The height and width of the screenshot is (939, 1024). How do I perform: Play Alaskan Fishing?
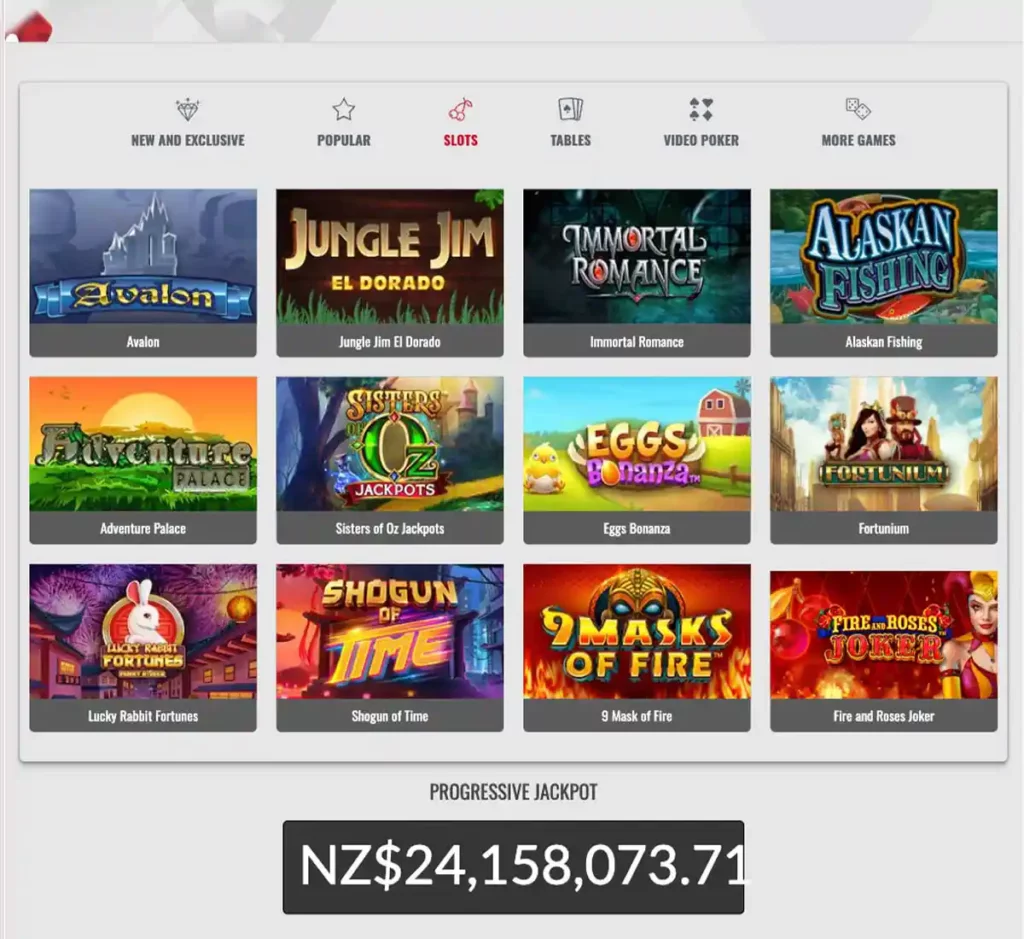pos(883,260)
